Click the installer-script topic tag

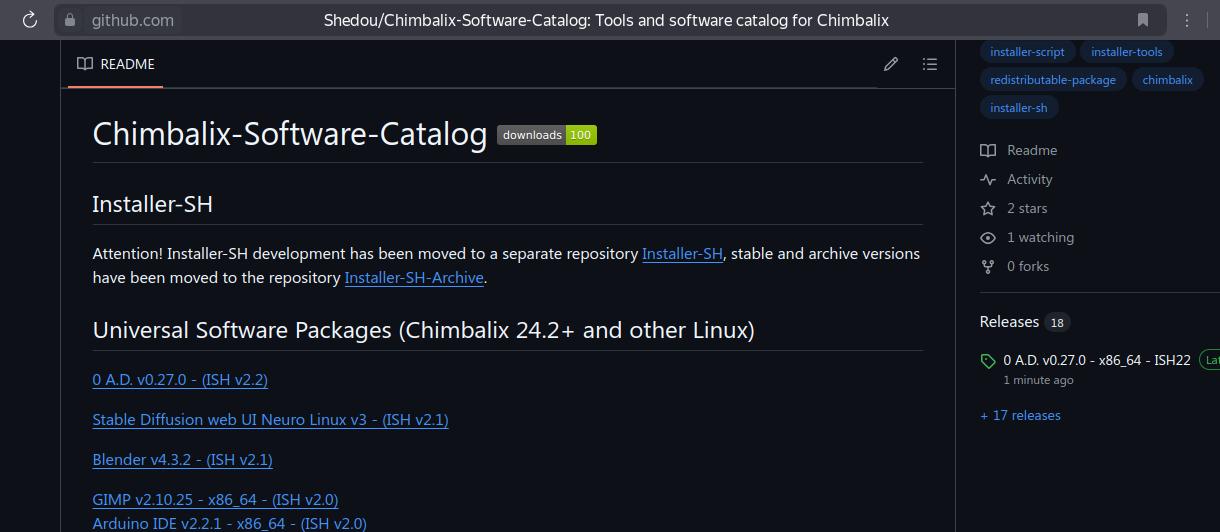click(1027, 52)
